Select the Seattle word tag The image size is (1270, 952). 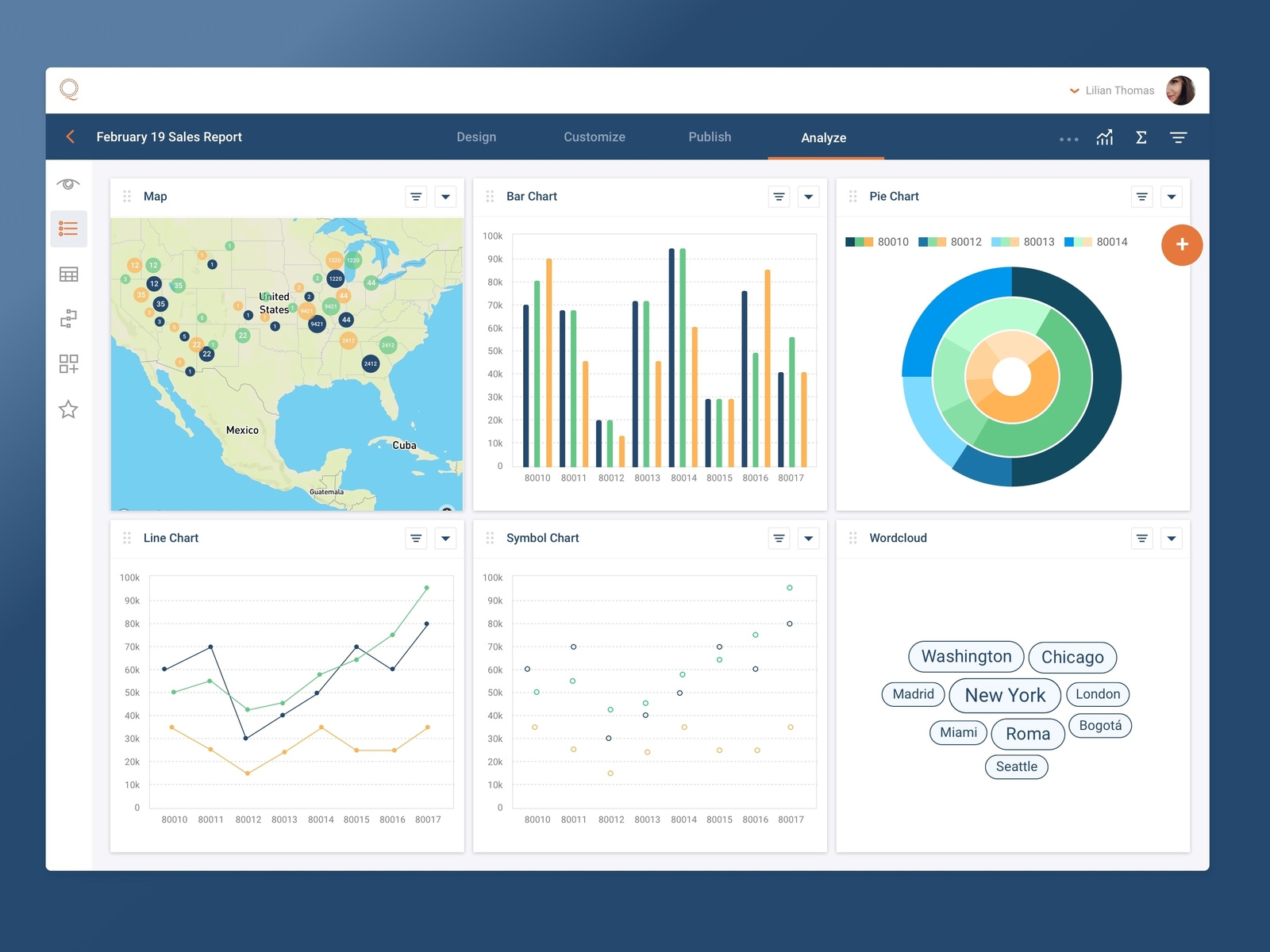tap(1017, 766)
